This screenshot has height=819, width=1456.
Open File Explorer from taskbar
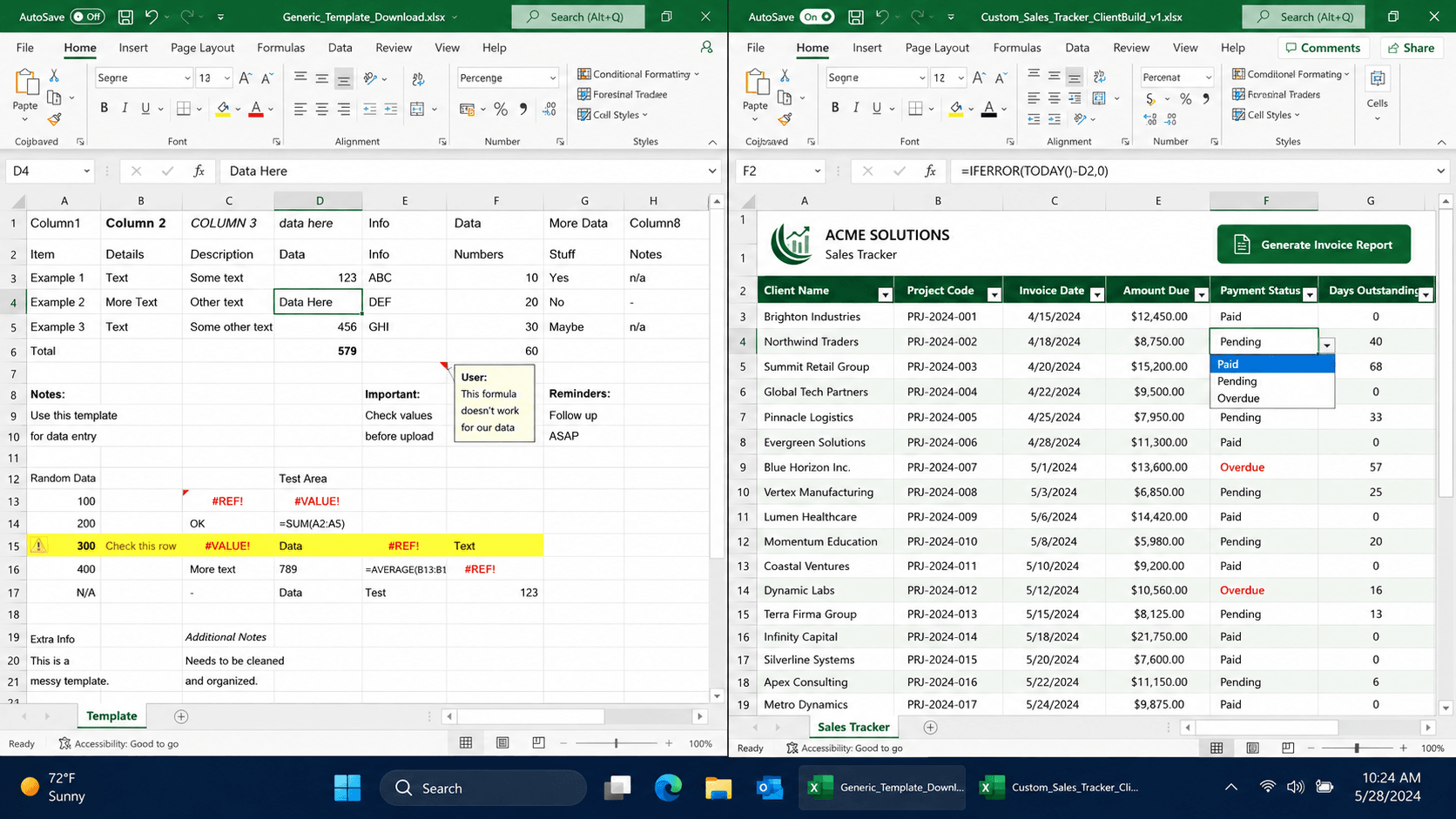[x=718, y=788]
